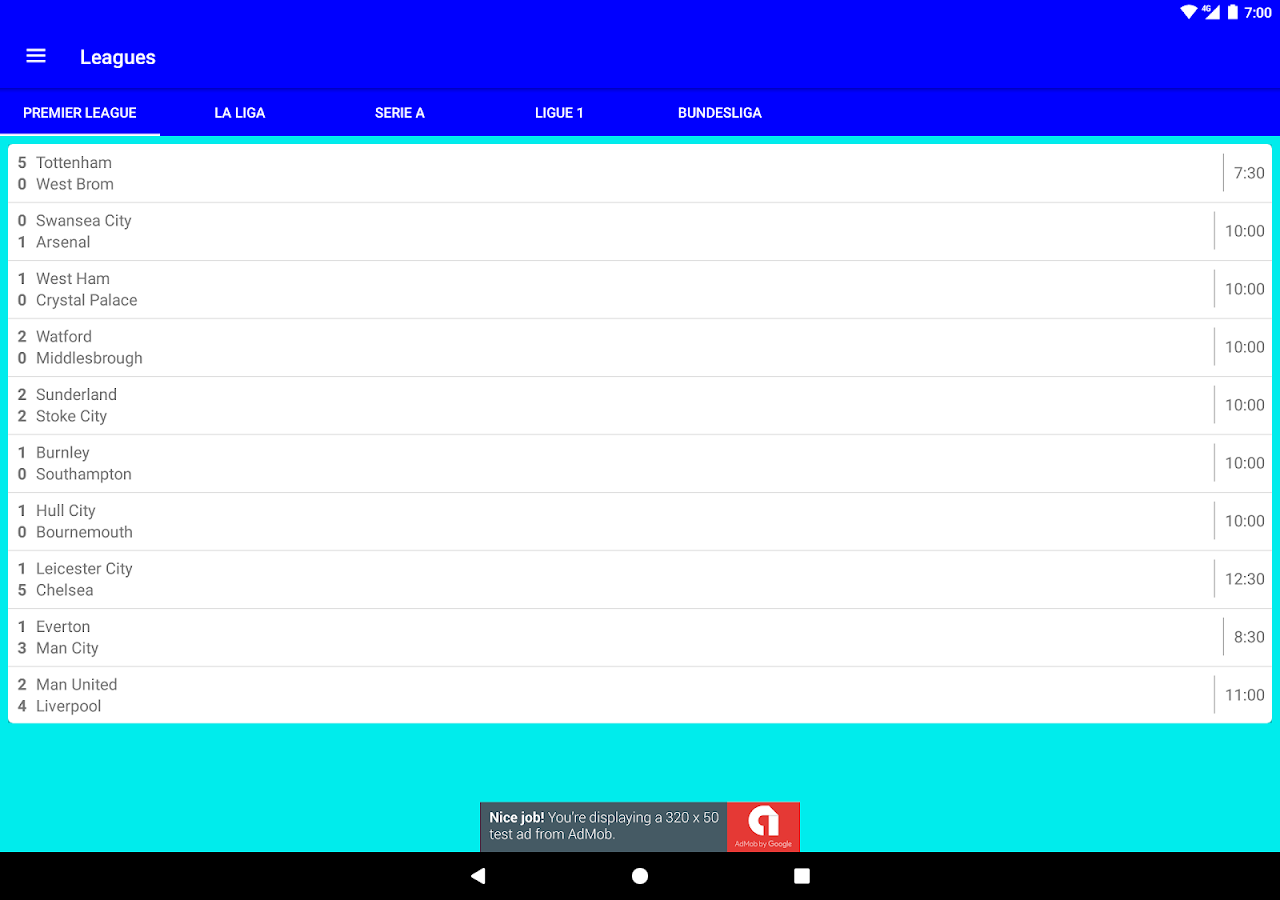The height and width of the screenshot is (900, 1280).
Task: Open the AdMob test ad banner
Action: pos(640,827)
